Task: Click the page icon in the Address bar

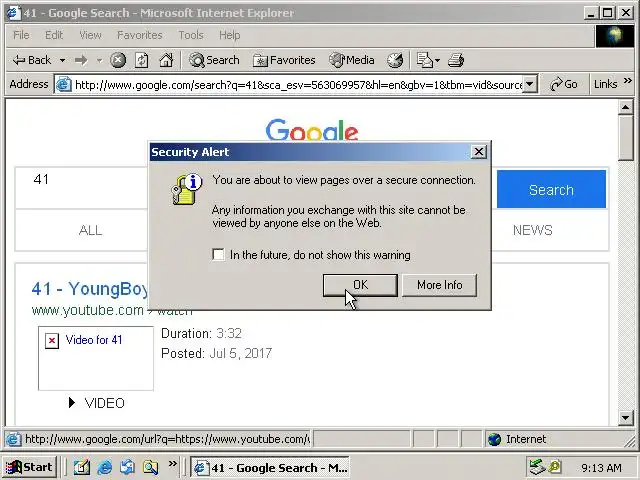Action: point(64,84)
